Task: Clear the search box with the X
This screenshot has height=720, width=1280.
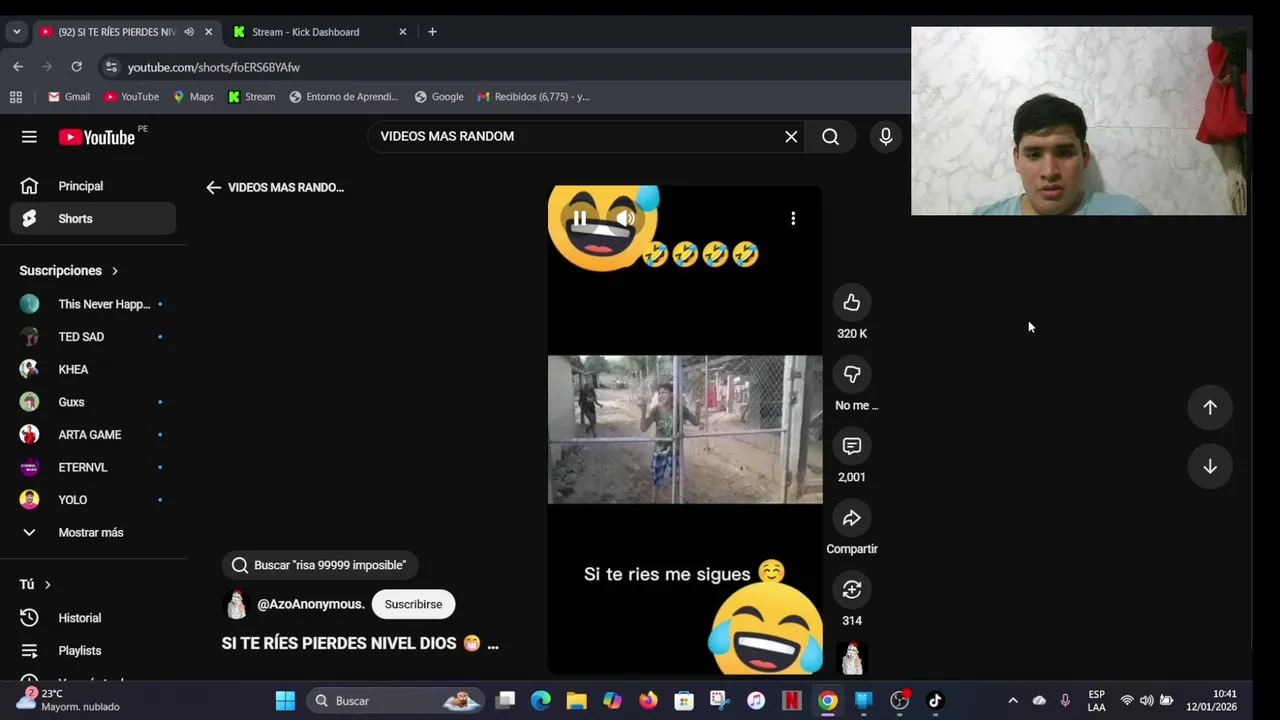Action: coord(791,137)
